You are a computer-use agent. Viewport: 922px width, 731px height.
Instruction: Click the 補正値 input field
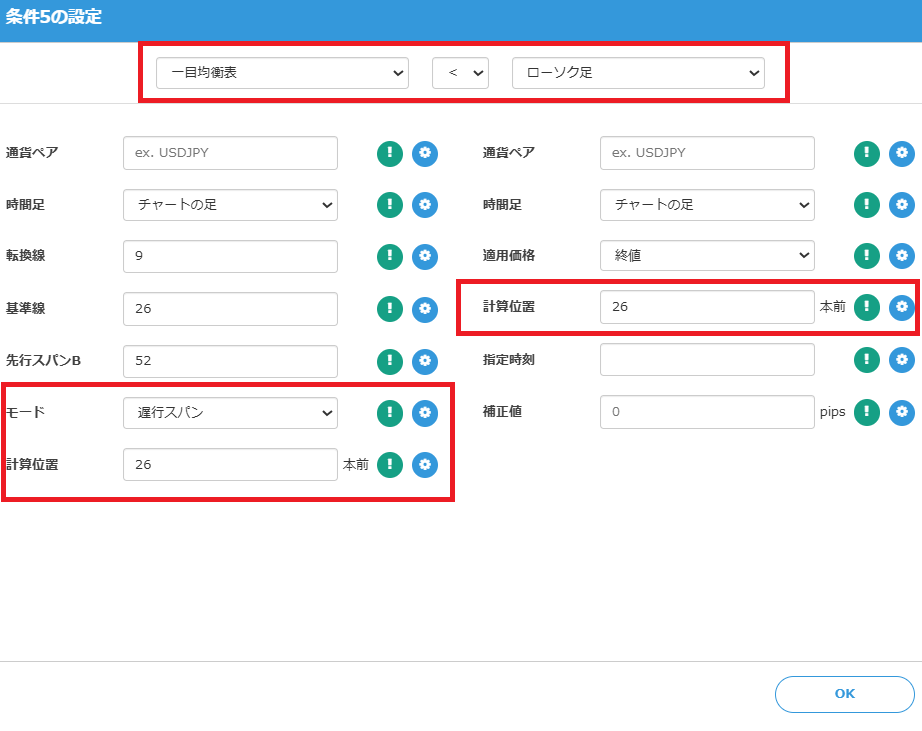pos(707,412)
